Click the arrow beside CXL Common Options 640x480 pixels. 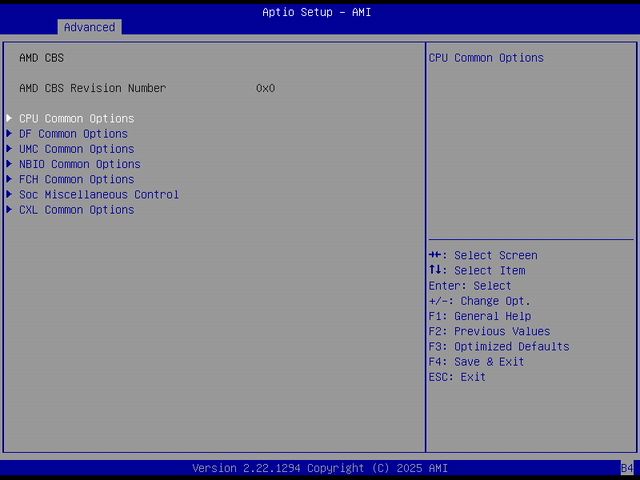tap(9, 209)
